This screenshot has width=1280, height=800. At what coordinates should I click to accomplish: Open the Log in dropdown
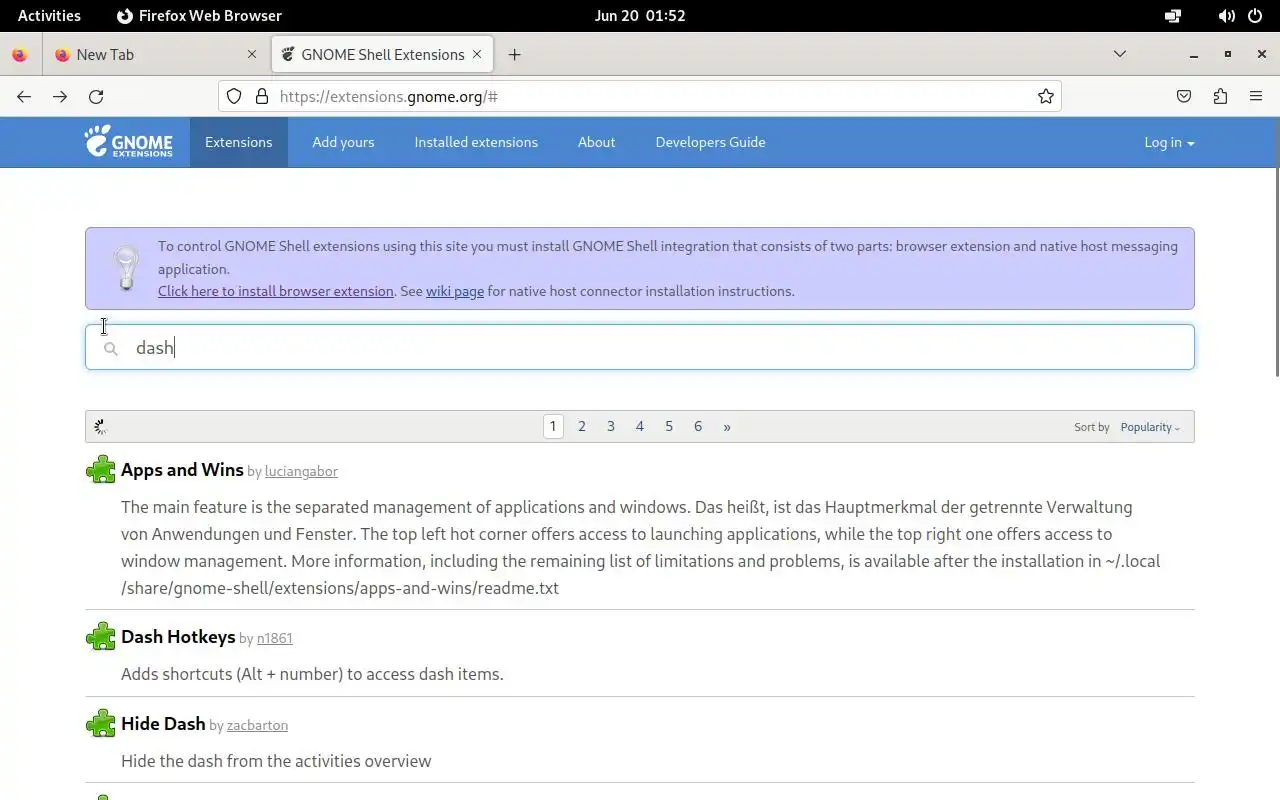[x=1169, y=142]
